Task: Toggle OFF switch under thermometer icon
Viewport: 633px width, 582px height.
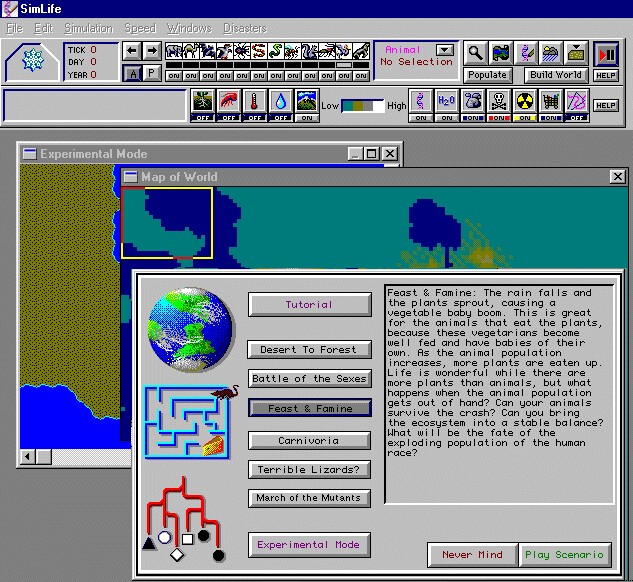Action: tap(254, 118)
